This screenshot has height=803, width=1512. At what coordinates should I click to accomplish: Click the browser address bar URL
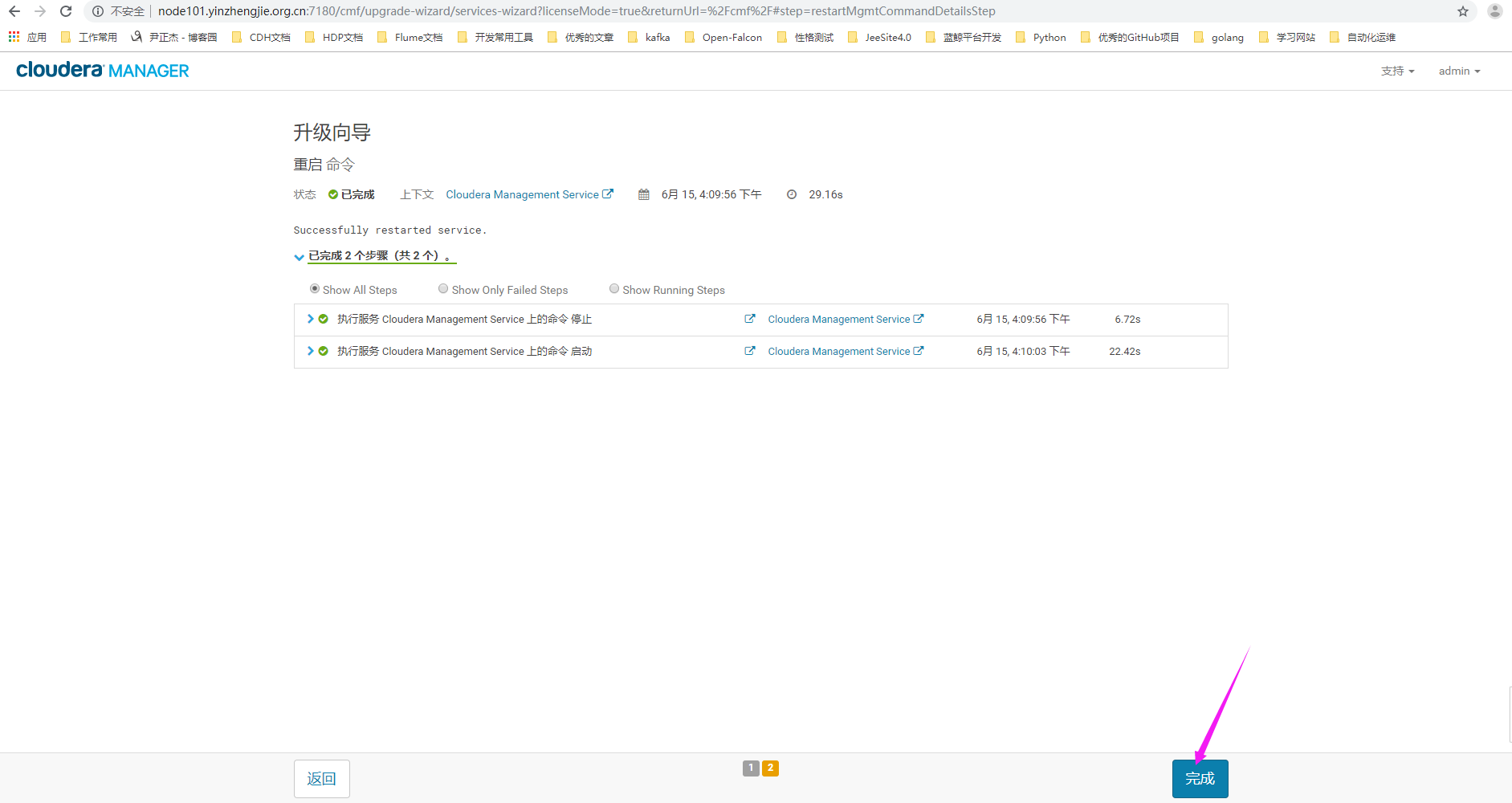point(577,11)
